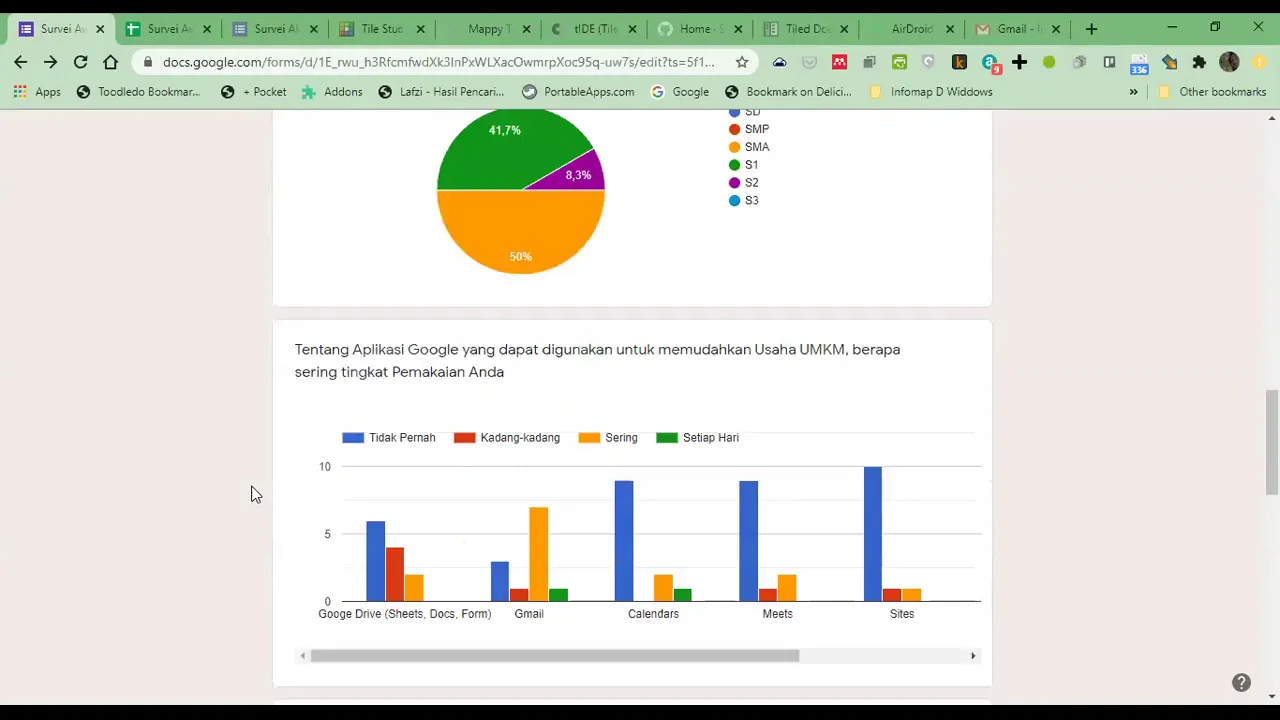Click the teal extension icon with red 9 badge

coord(990,63)
